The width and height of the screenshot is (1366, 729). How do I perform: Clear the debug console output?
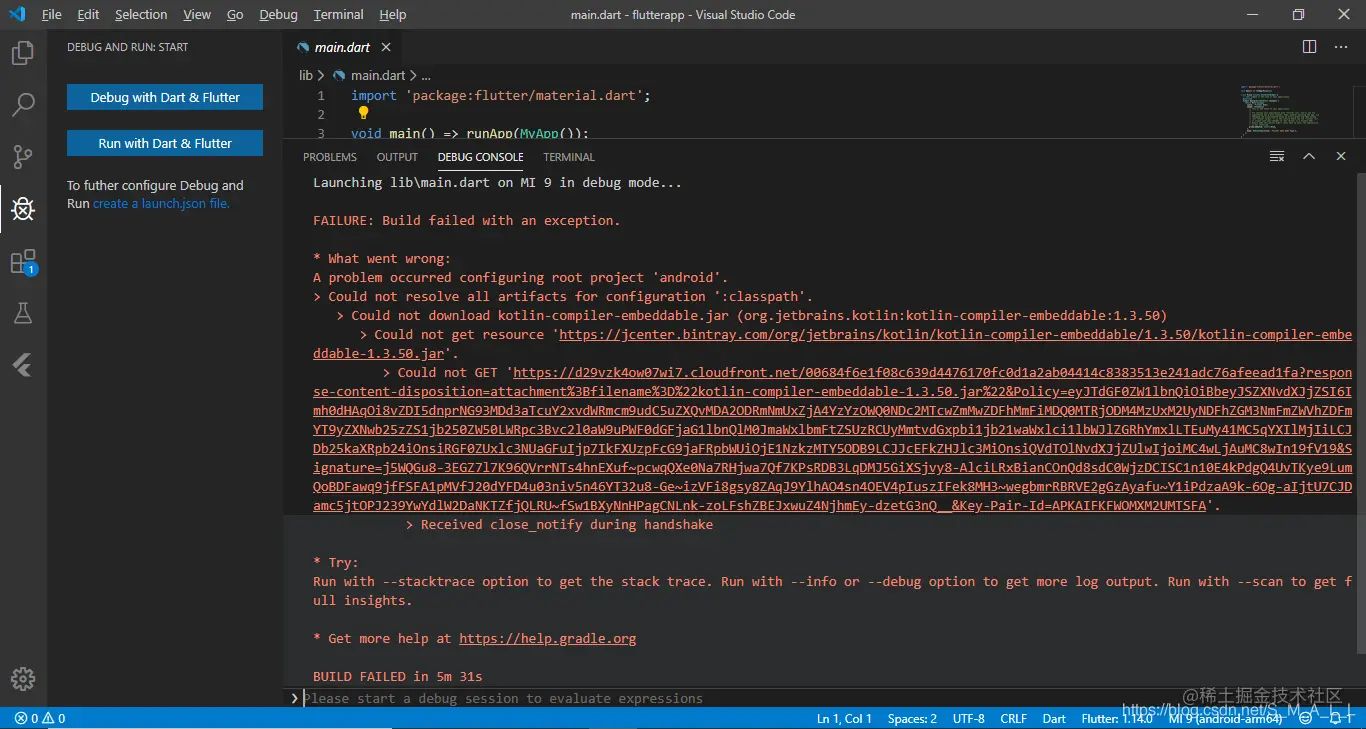pyautogui.click(x=1277, y=157)
